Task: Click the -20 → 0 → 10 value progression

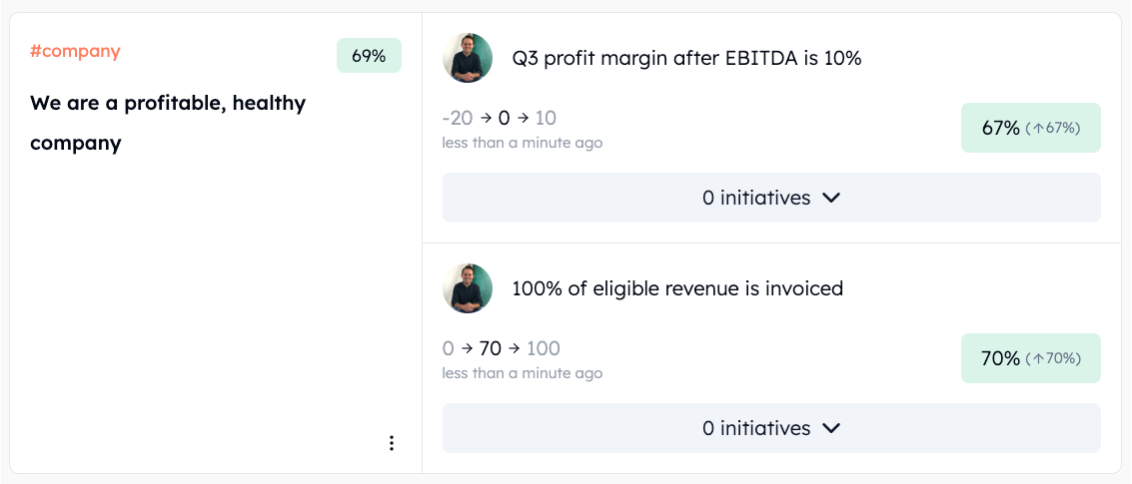Action: coord(499,118)
